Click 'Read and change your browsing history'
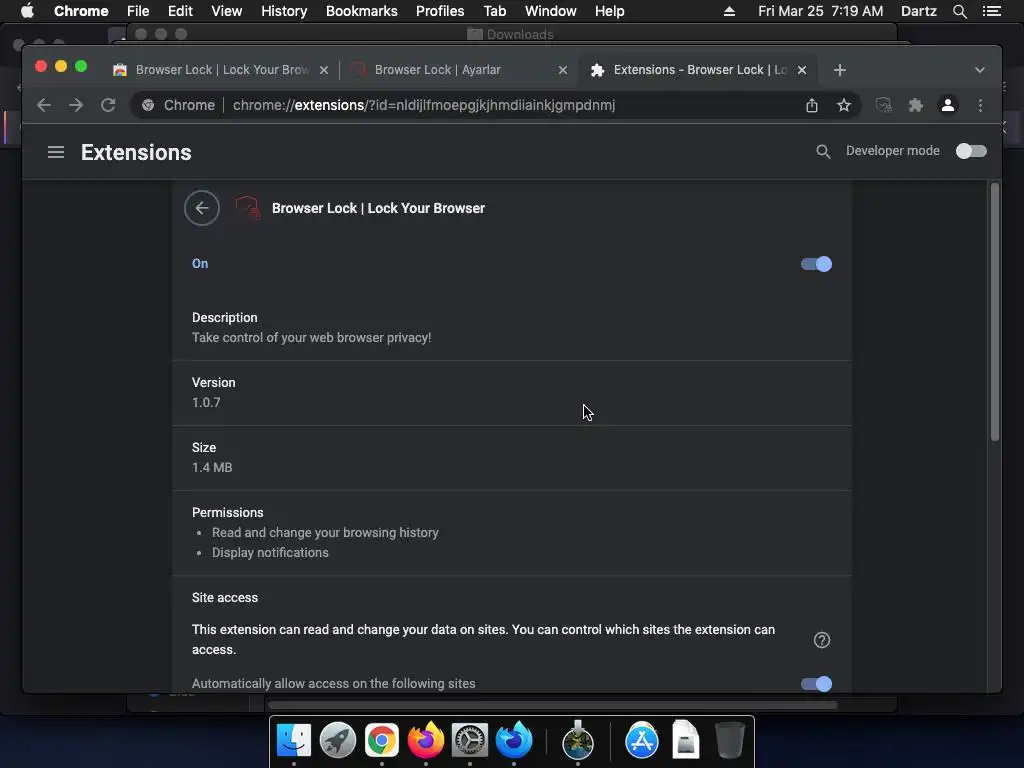The width and height of the screenshot is (1024, 768). [x=325, y=532]
